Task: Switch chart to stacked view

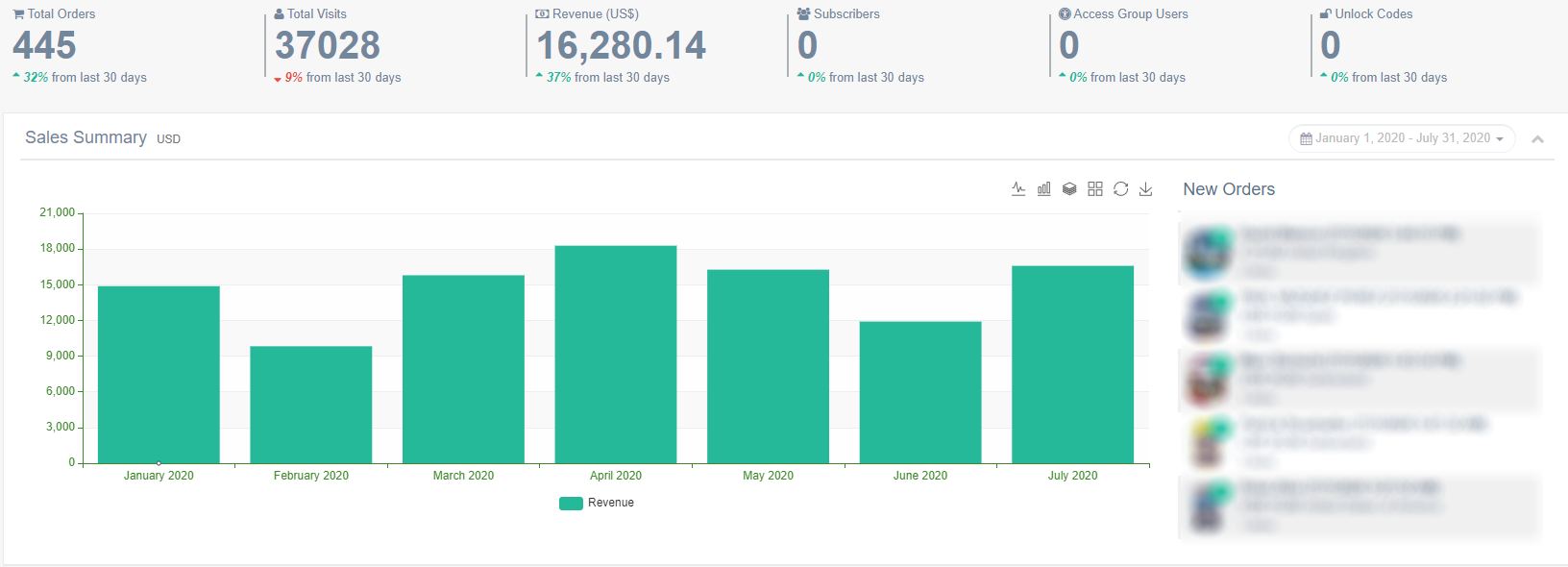Action: [x=1069, y=189]
